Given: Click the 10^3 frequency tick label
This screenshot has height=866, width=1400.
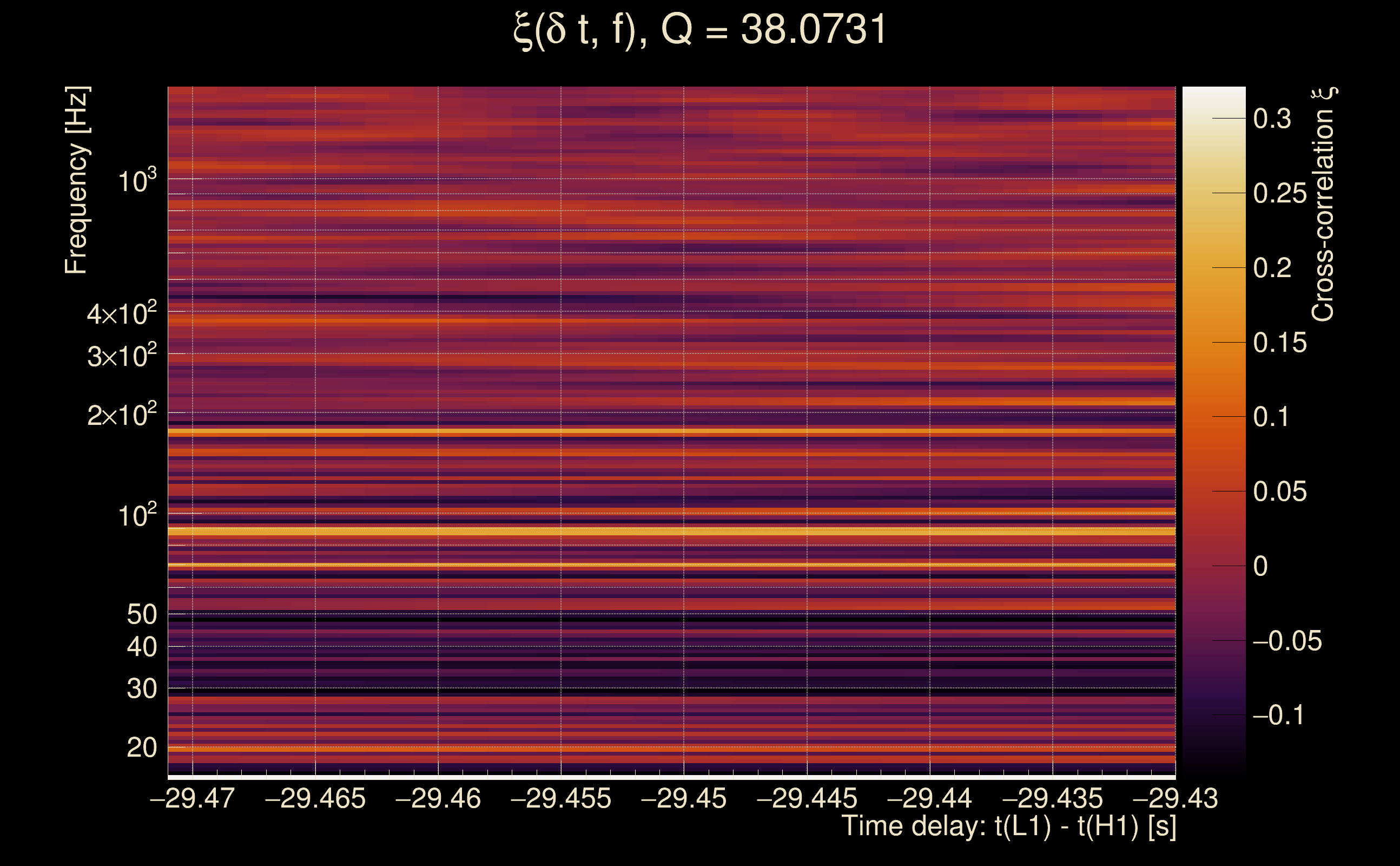Looking at the screenshot, I should (137, 181).
